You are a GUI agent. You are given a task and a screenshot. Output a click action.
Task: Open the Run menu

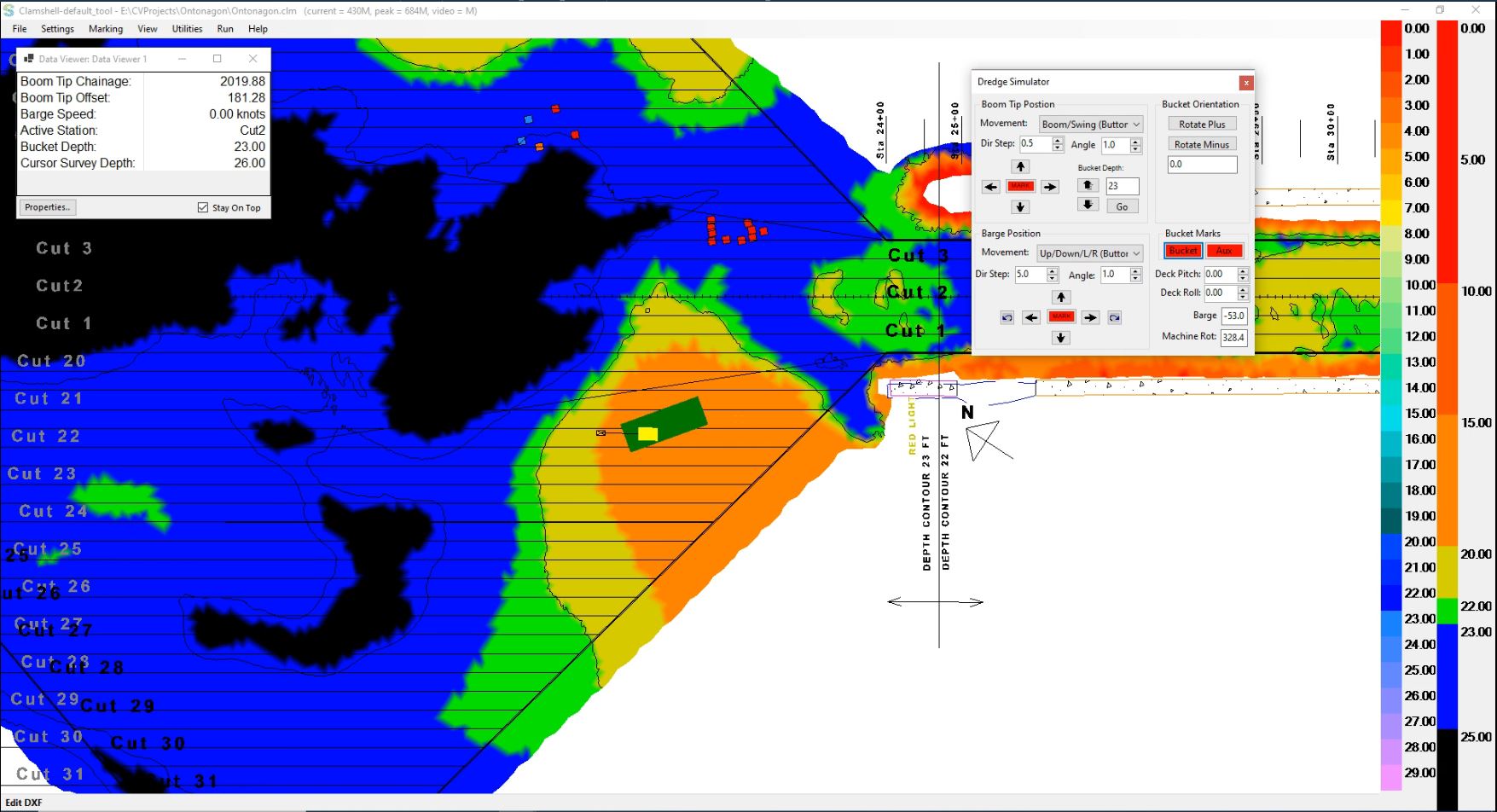tap(225, 29)
